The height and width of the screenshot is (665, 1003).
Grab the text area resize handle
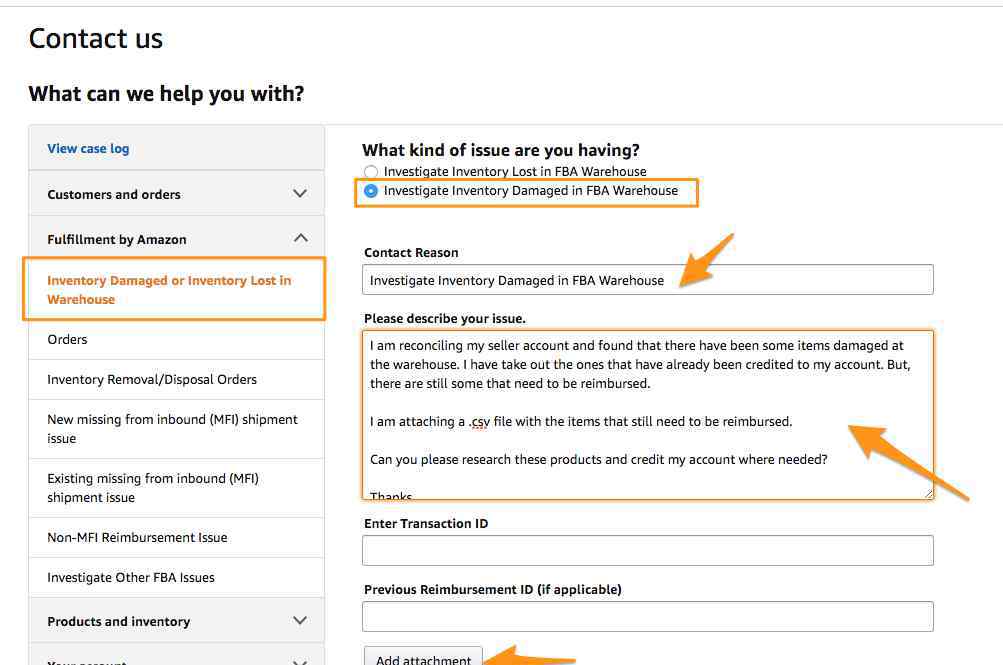928,494
